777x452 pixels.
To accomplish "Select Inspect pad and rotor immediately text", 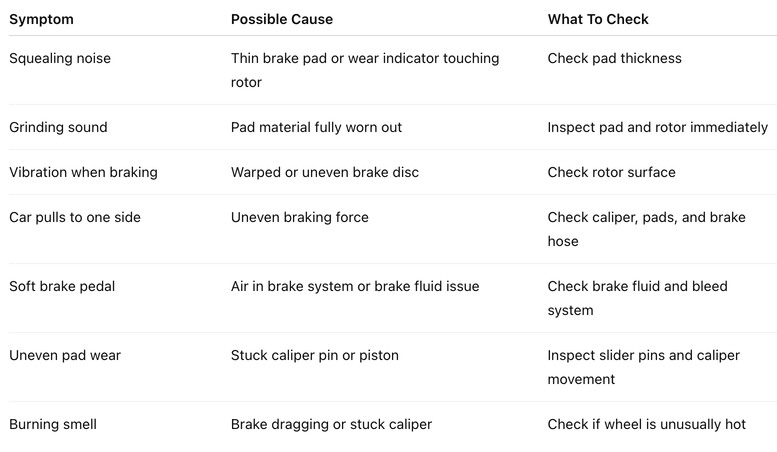I will click(x=658, y=127).
